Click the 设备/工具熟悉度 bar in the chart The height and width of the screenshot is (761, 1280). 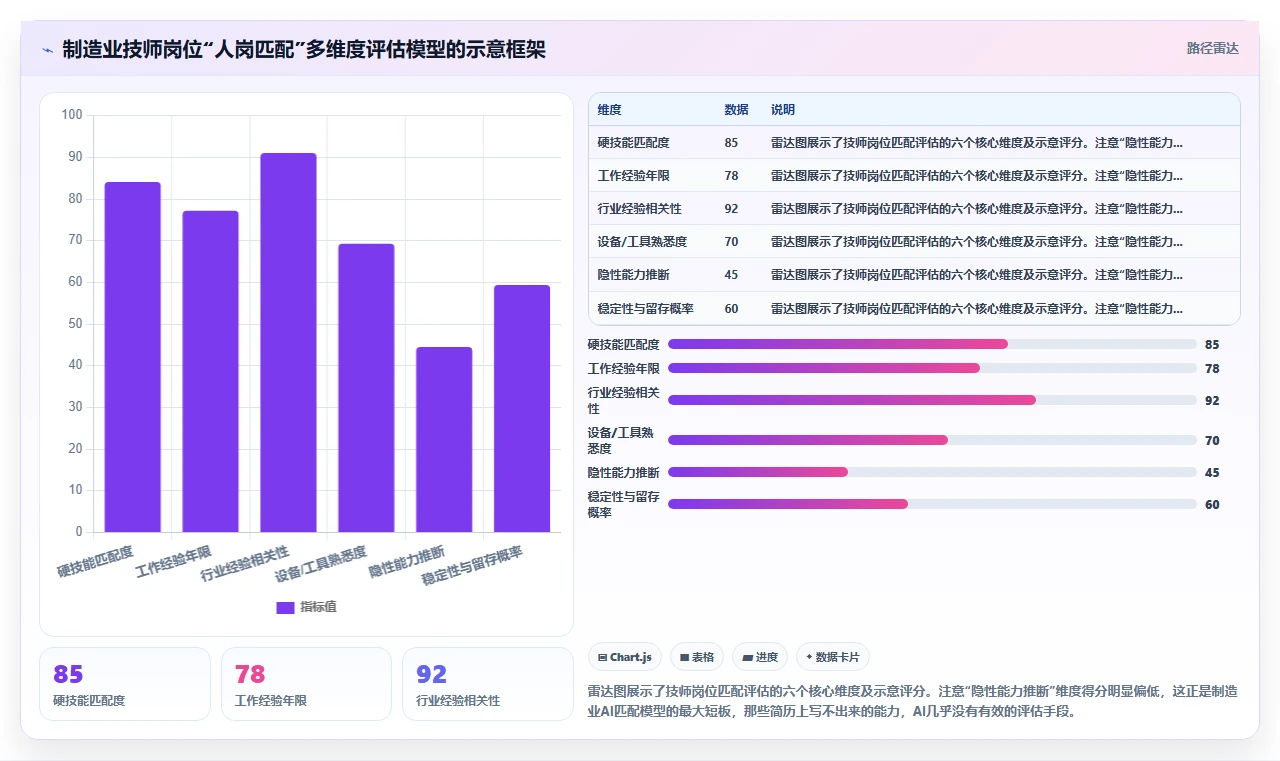(x=366, y=388)
